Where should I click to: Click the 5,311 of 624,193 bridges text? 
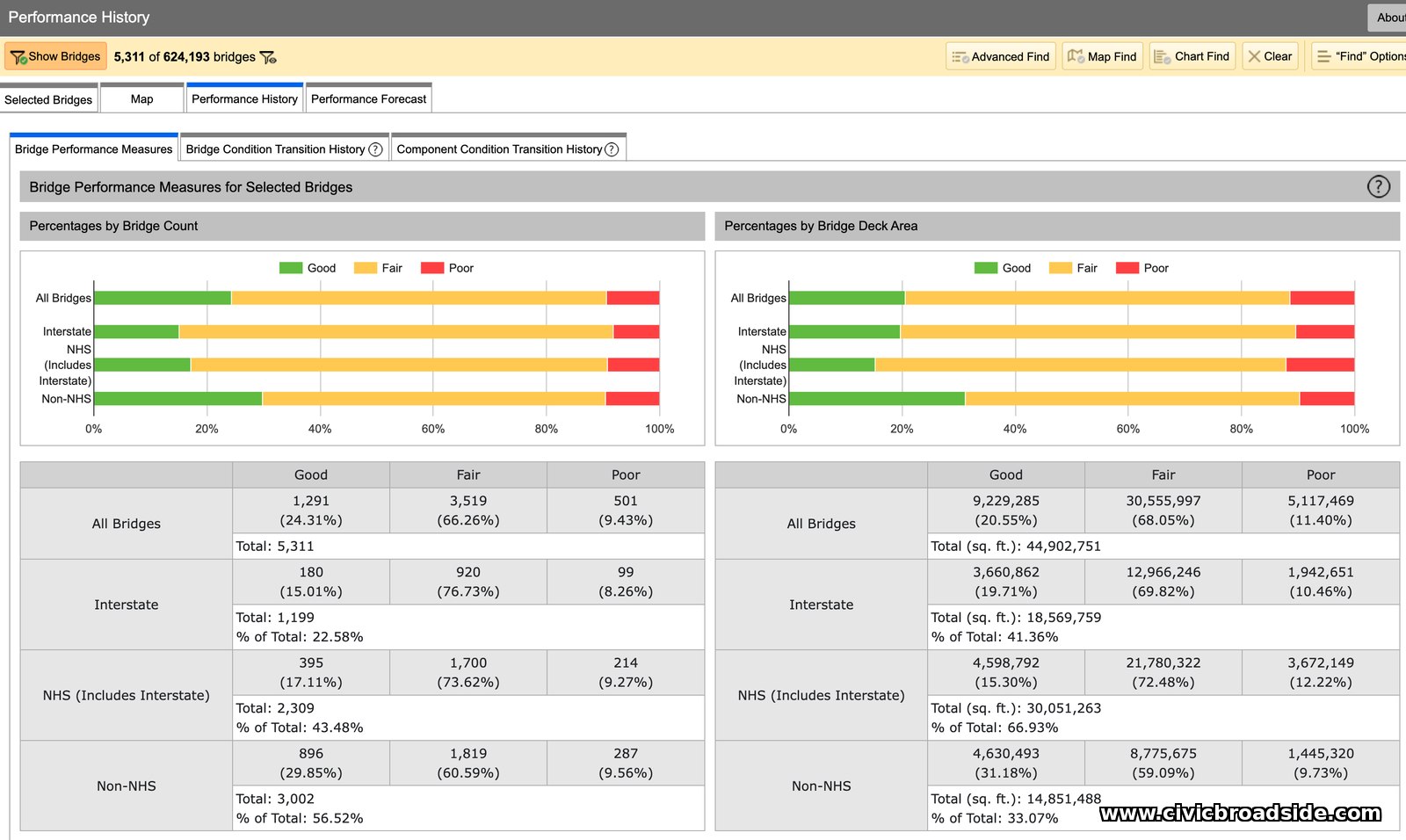point(185,57)
